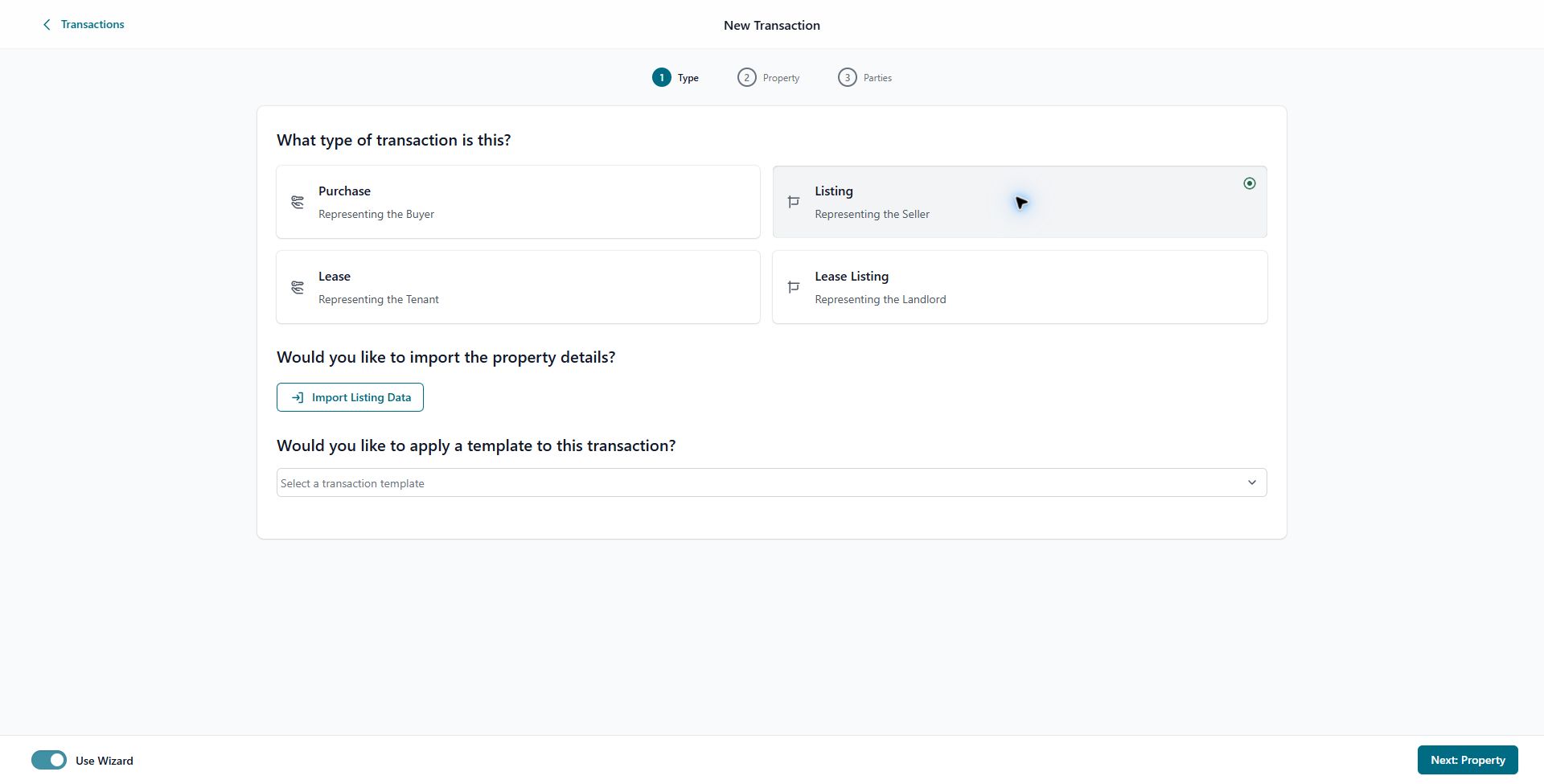Click the back chevron beside Transactions
This screenshot has height=784, width=1544.
click(x=47, y=25)
